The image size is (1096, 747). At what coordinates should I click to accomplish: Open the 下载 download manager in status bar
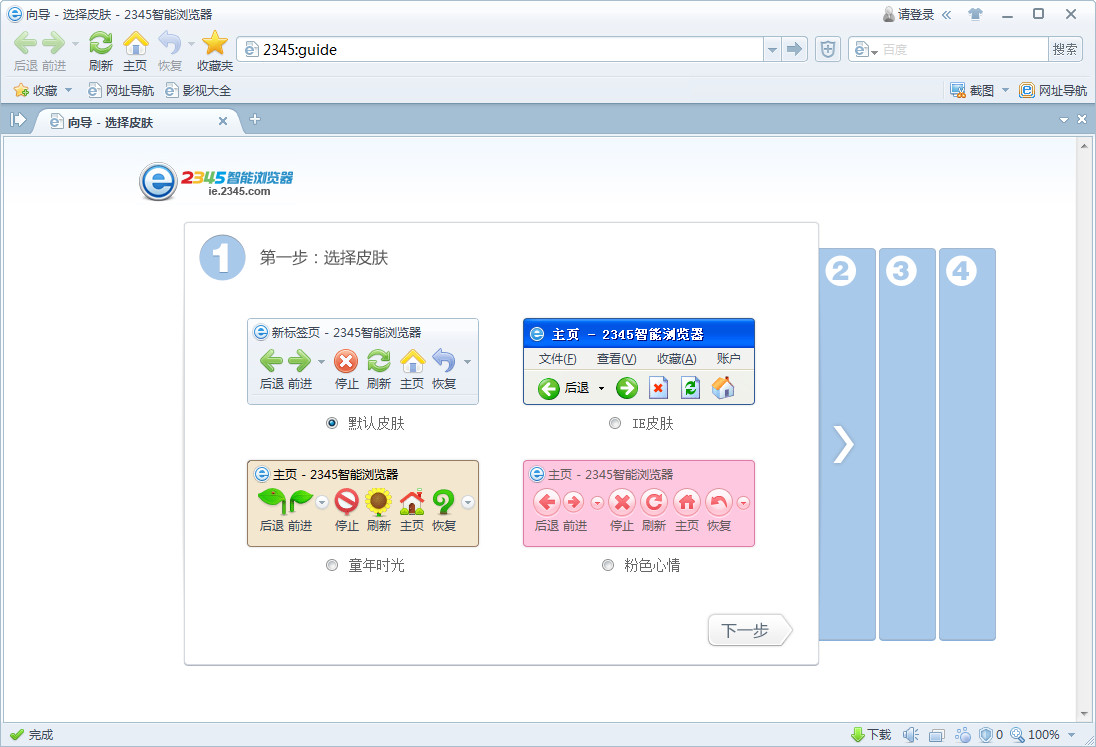click(871, 734)
